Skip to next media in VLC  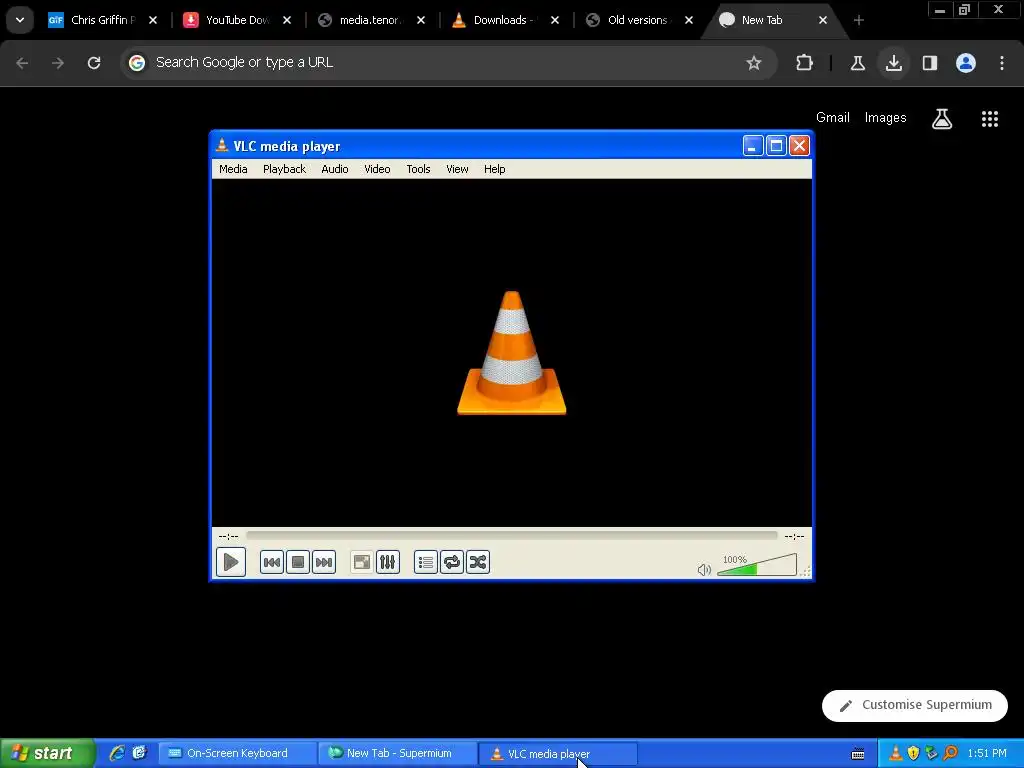pos(324,562)
